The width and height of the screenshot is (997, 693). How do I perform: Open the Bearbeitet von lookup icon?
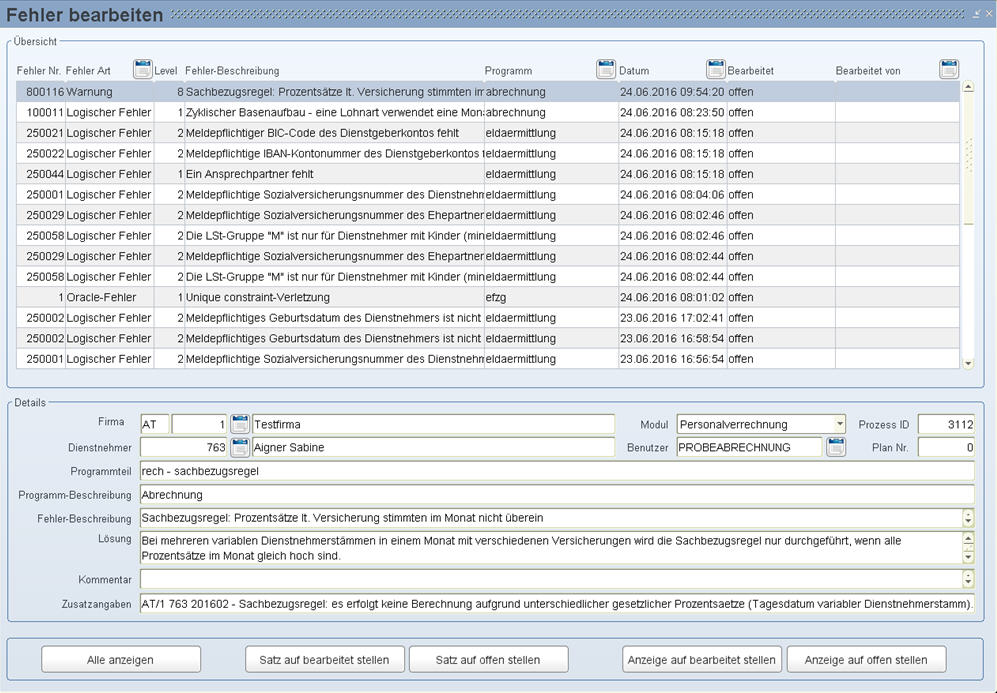949,69
